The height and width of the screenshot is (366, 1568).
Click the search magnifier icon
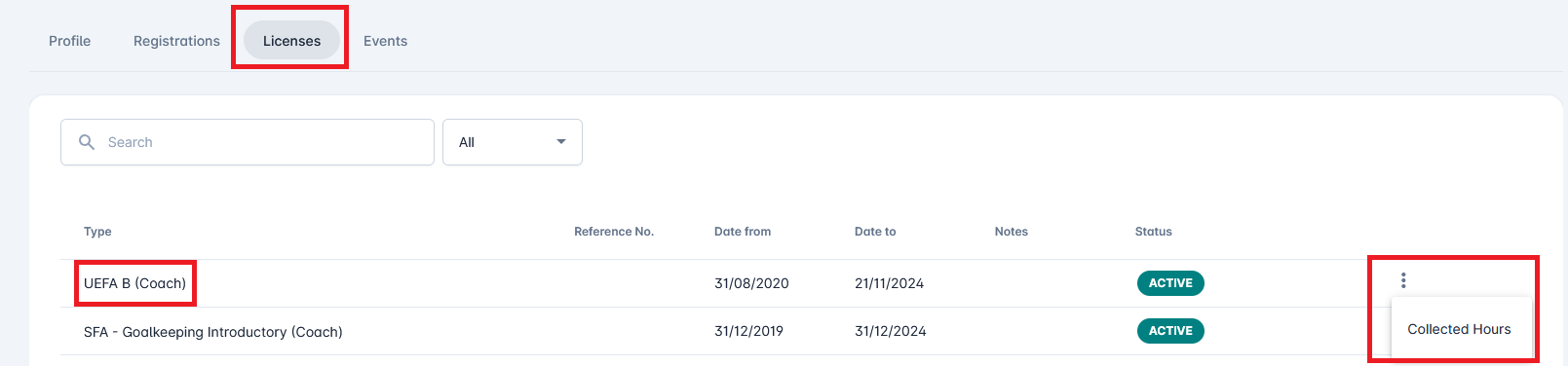(87, 142)
